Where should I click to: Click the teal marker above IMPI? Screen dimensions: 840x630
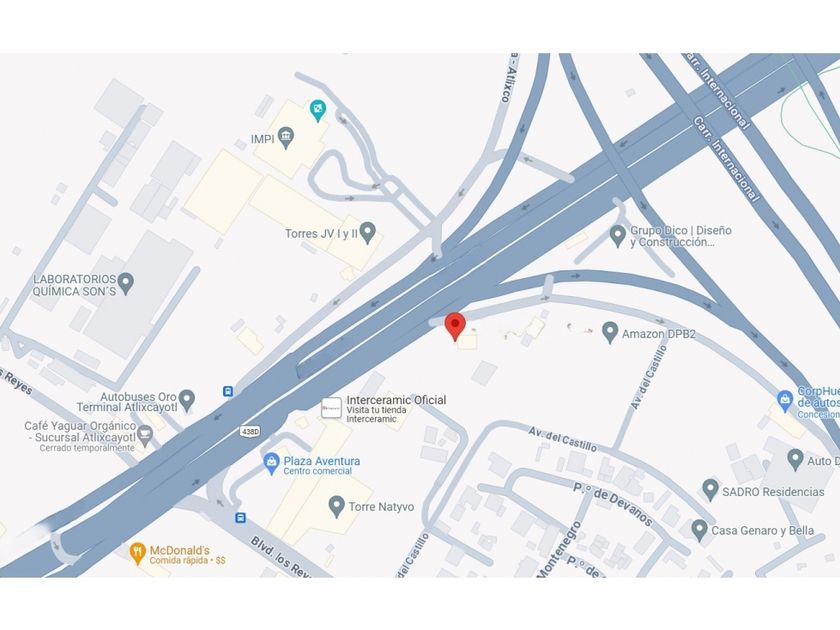pos(318,111)
